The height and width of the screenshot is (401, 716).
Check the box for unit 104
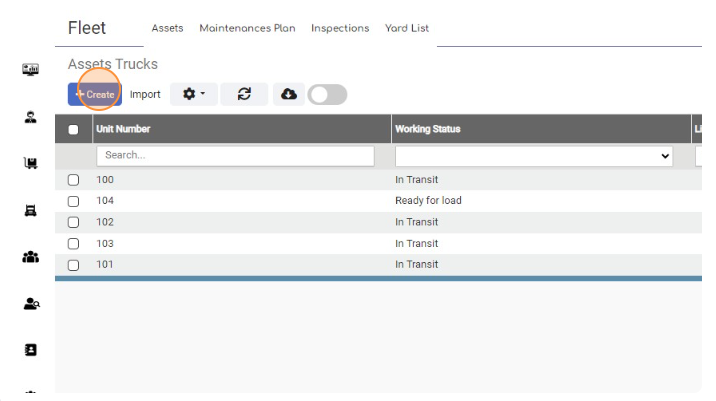click(74, 201)
